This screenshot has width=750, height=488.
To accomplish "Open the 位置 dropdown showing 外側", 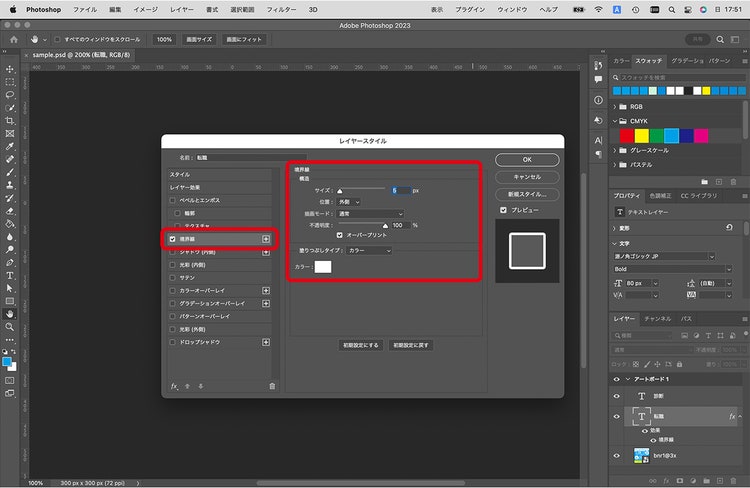I will (x=349, y=202).
